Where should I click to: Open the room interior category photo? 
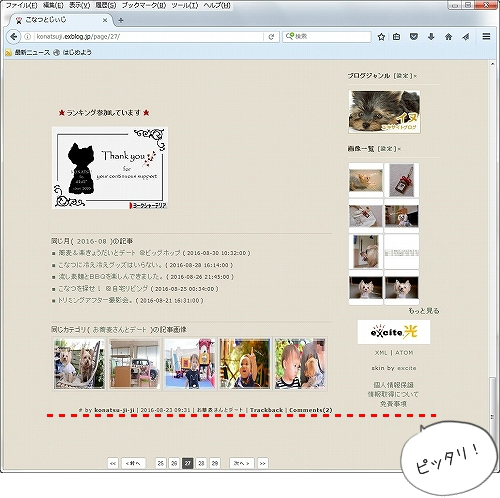pos(135,364)
